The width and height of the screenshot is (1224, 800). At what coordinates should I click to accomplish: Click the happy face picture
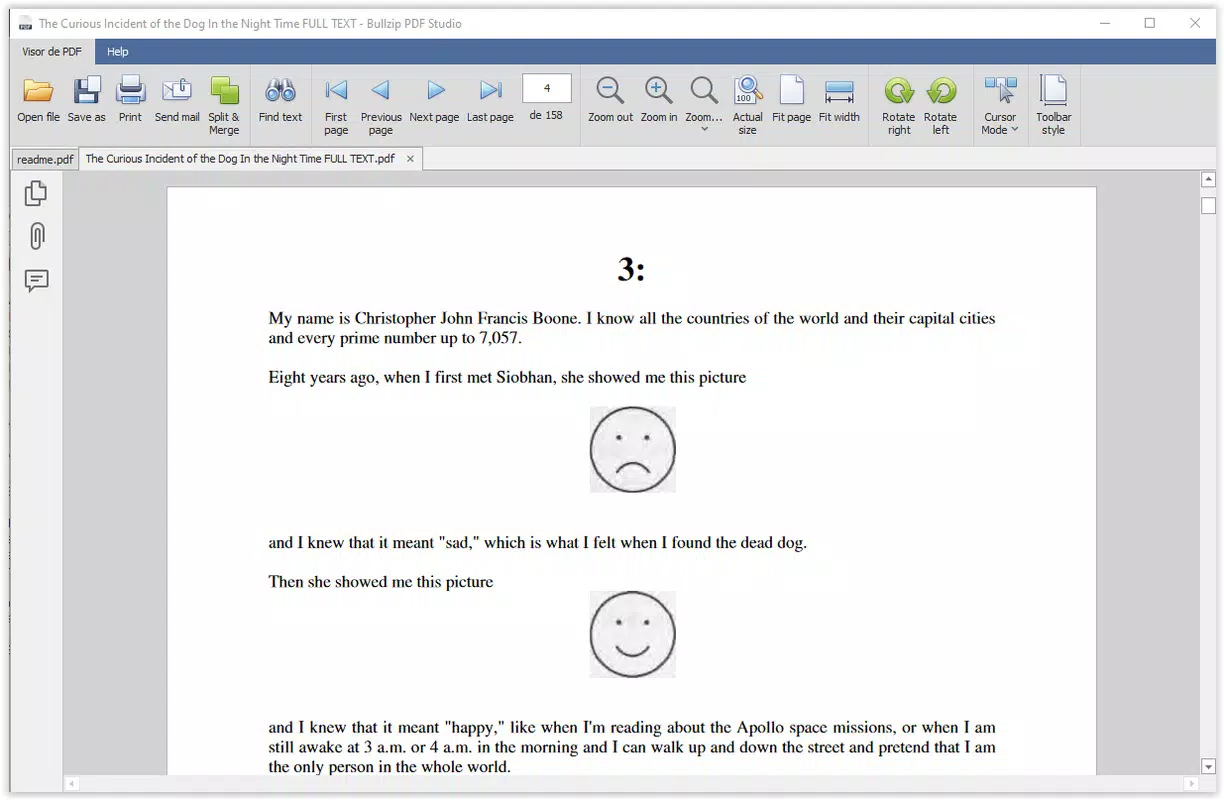click(x=633, y=634)
